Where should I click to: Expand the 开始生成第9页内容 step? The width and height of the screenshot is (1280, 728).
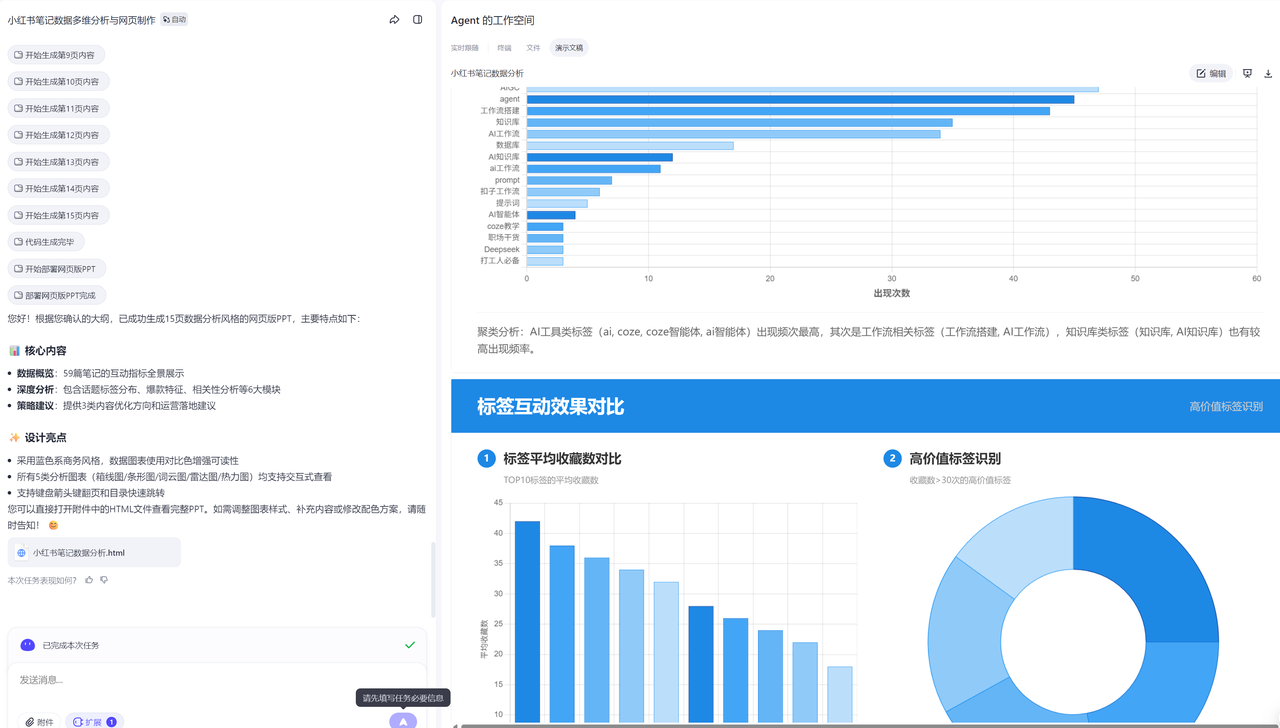(60, 55)
